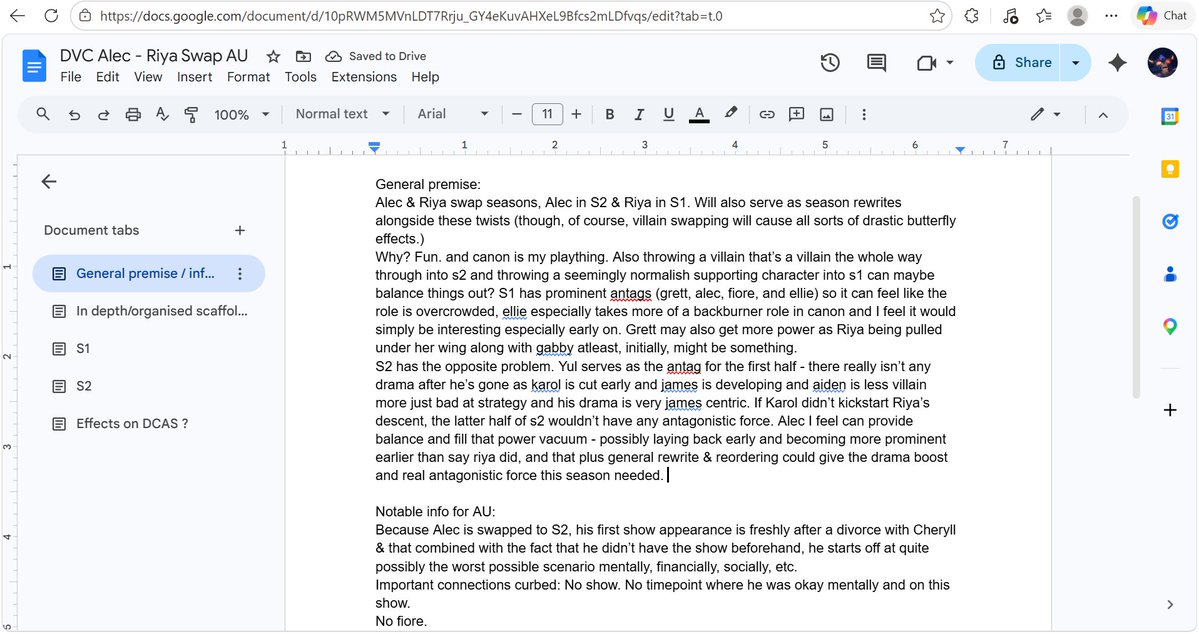Click the search menus magnifier icon
Viewport: 1199px width, 634px height.
tap(43, 114)
